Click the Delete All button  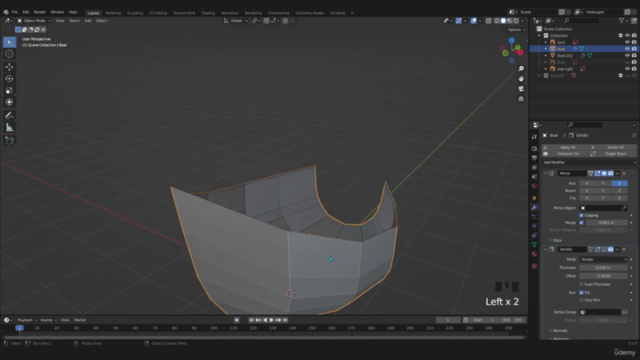click(613, 147)
